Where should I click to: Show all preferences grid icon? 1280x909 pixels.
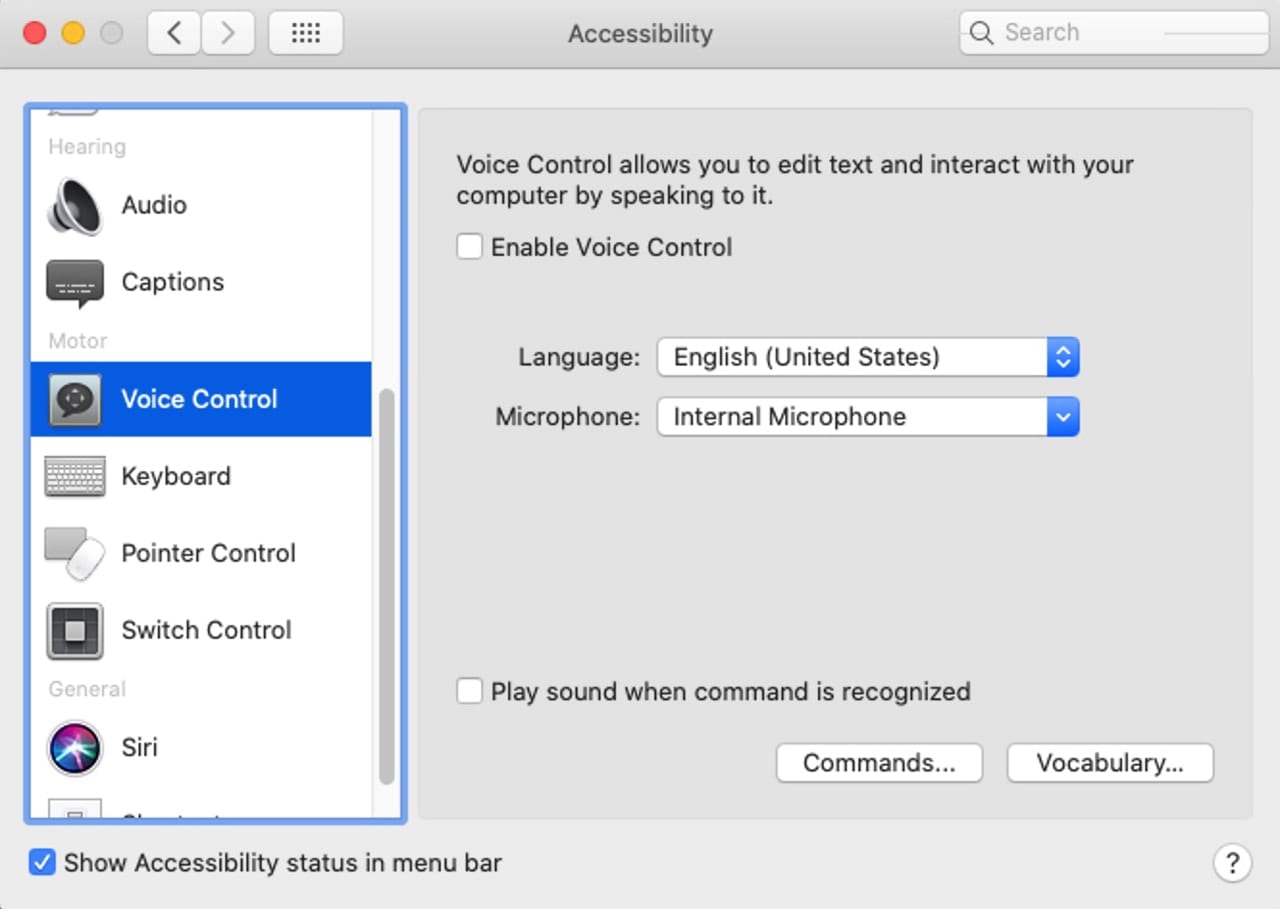click(x=305, y=33)
